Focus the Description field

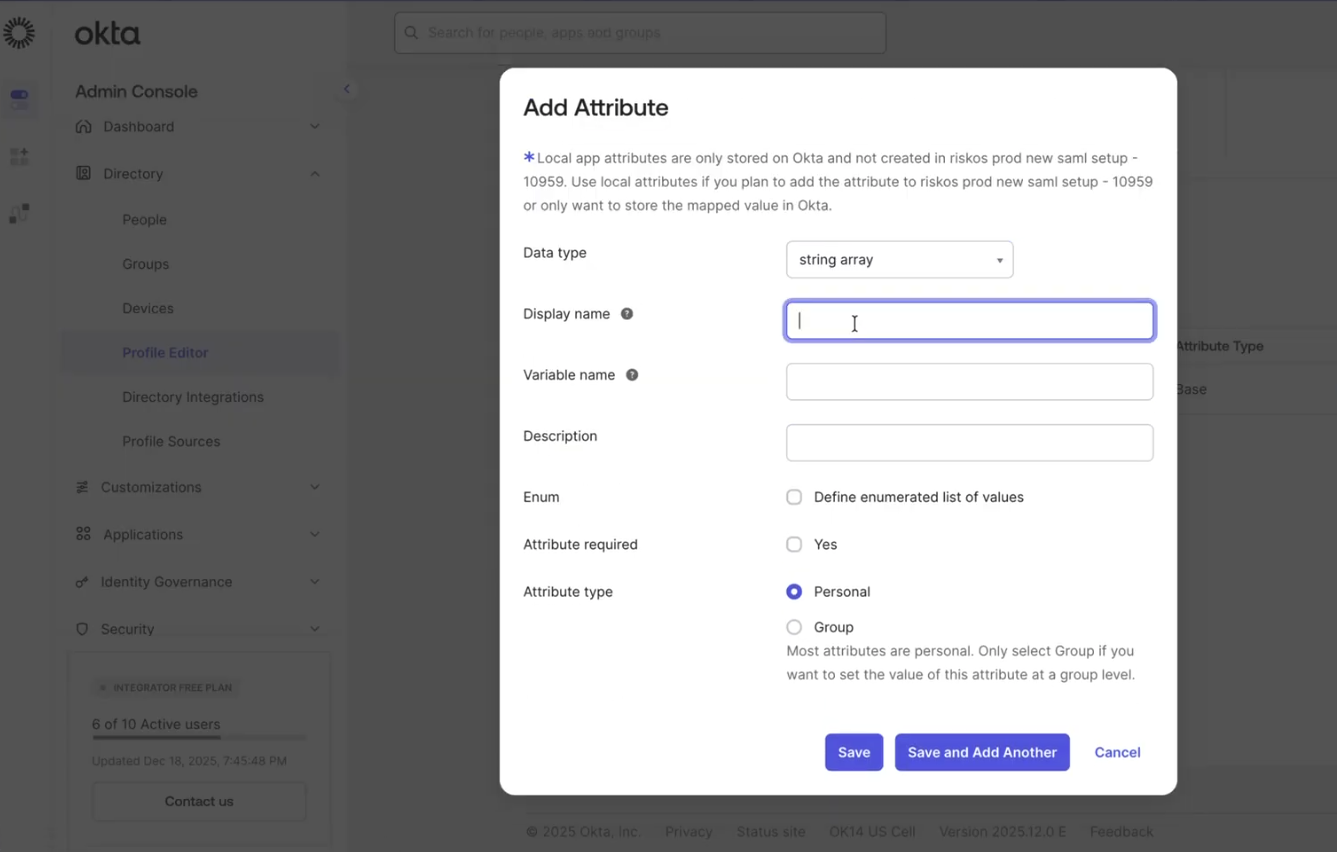pos(970,443)
